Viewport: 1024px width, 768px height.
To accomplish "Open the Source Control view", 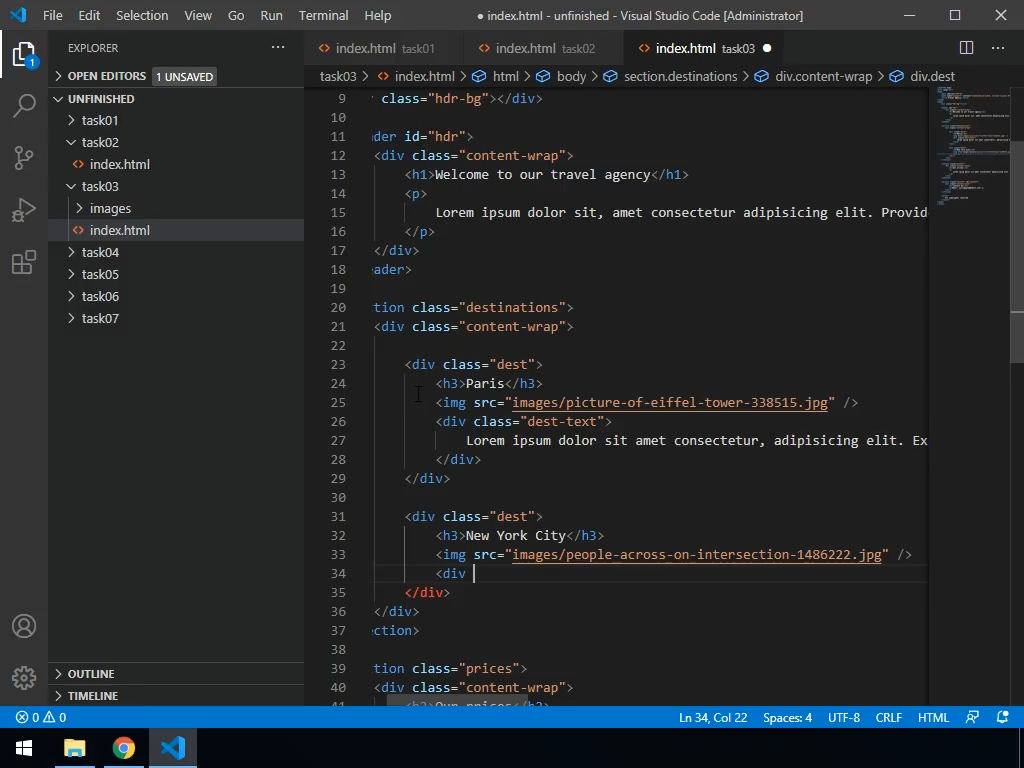I will pos(24,158).
